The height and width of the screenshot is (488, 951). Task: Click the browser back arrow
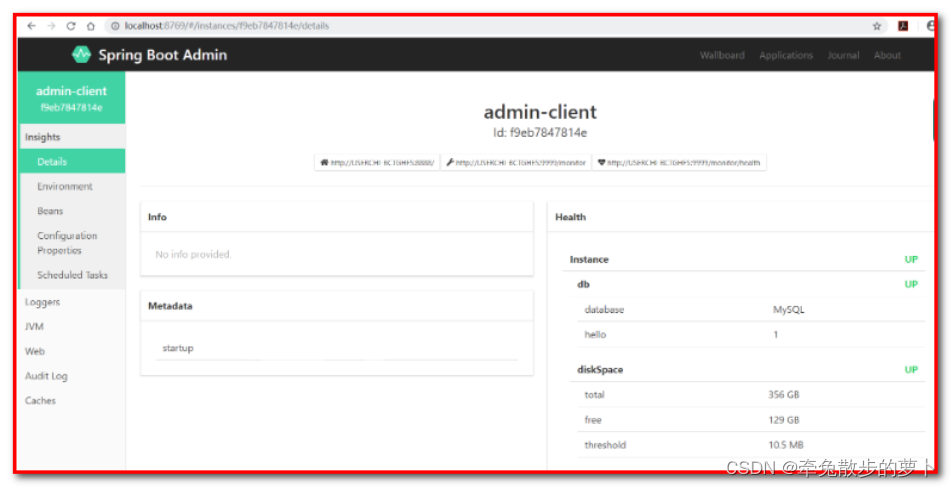(x=32, y=26)
